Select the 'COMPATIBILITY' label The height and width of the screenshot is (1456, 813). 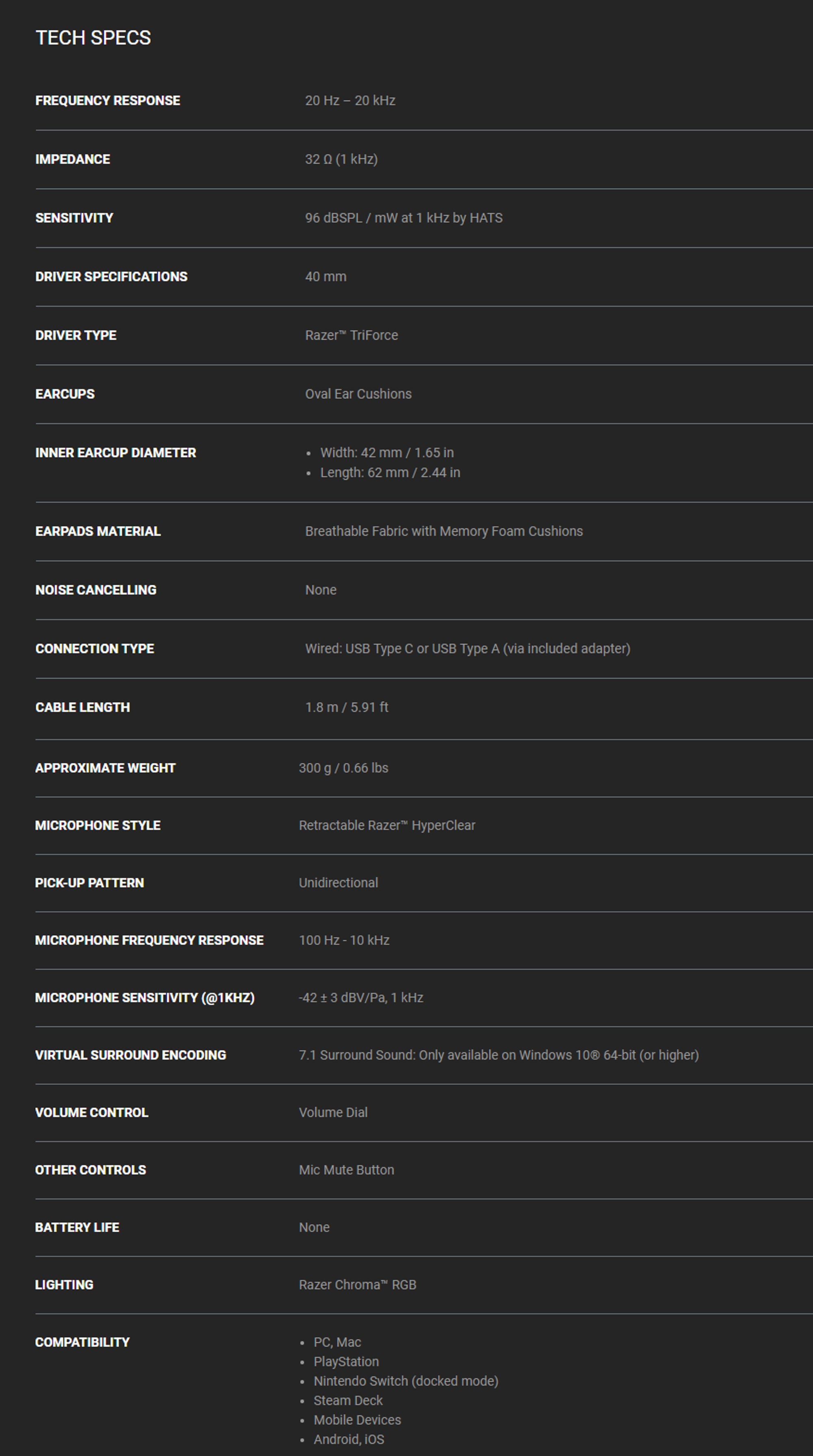coord(83,1343)
